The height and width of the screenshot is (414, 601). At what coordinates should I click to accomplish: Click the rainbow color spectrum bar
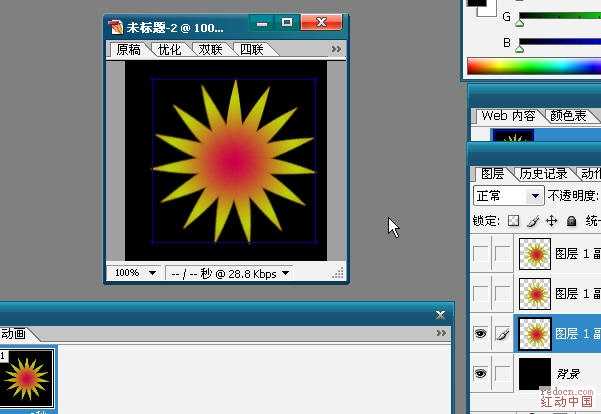click(533, 67)
